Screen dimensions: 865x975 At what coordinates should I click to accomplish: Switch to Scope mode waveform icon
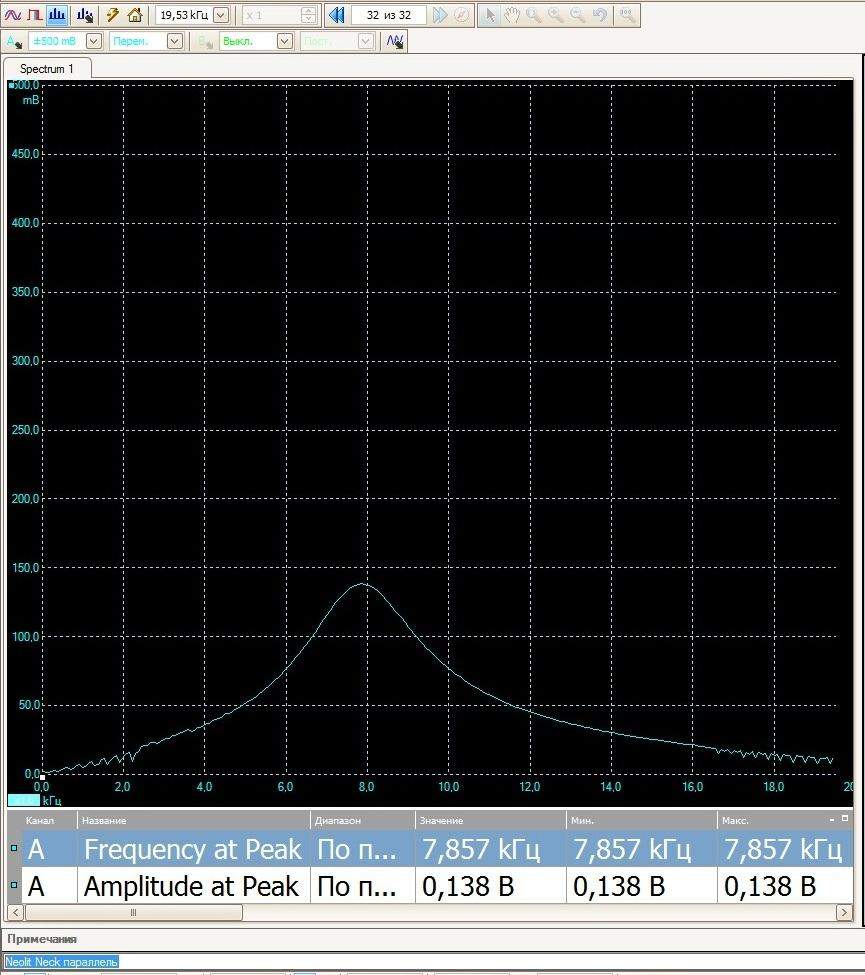13,15
